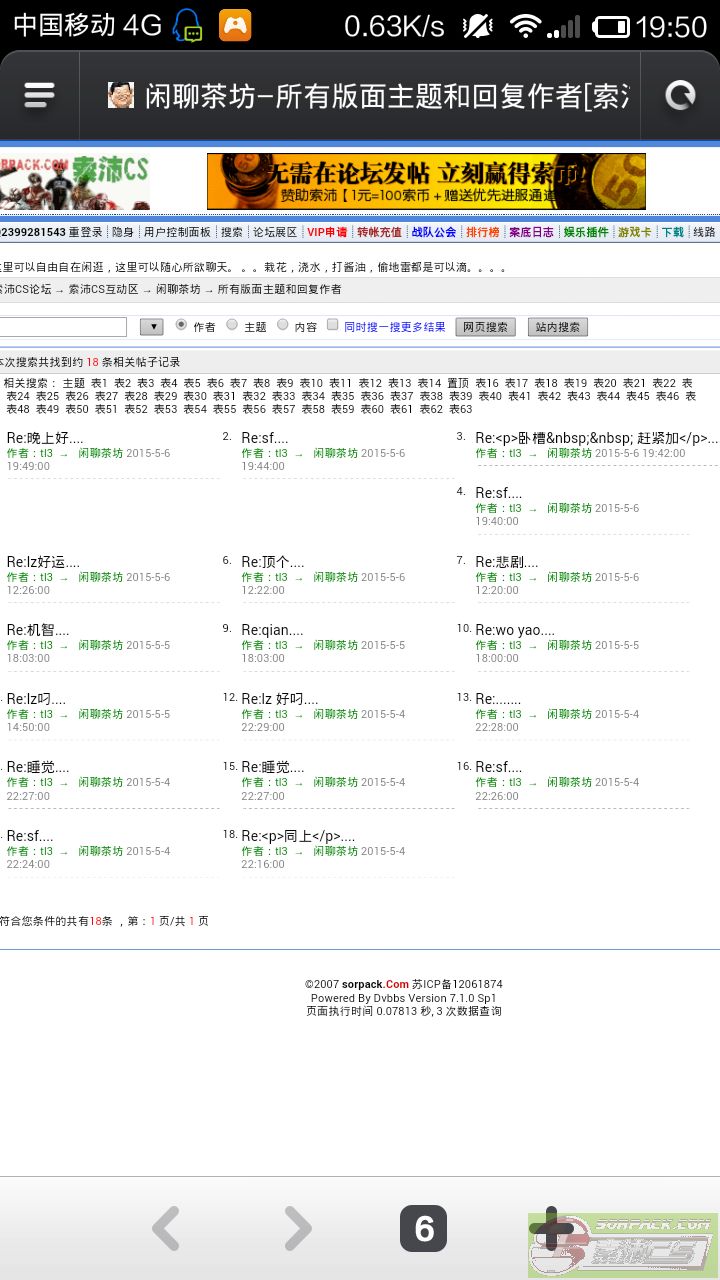Choose the 内容 radio option
This screenshot has height=1280, width=720.
tap(283, 325)
